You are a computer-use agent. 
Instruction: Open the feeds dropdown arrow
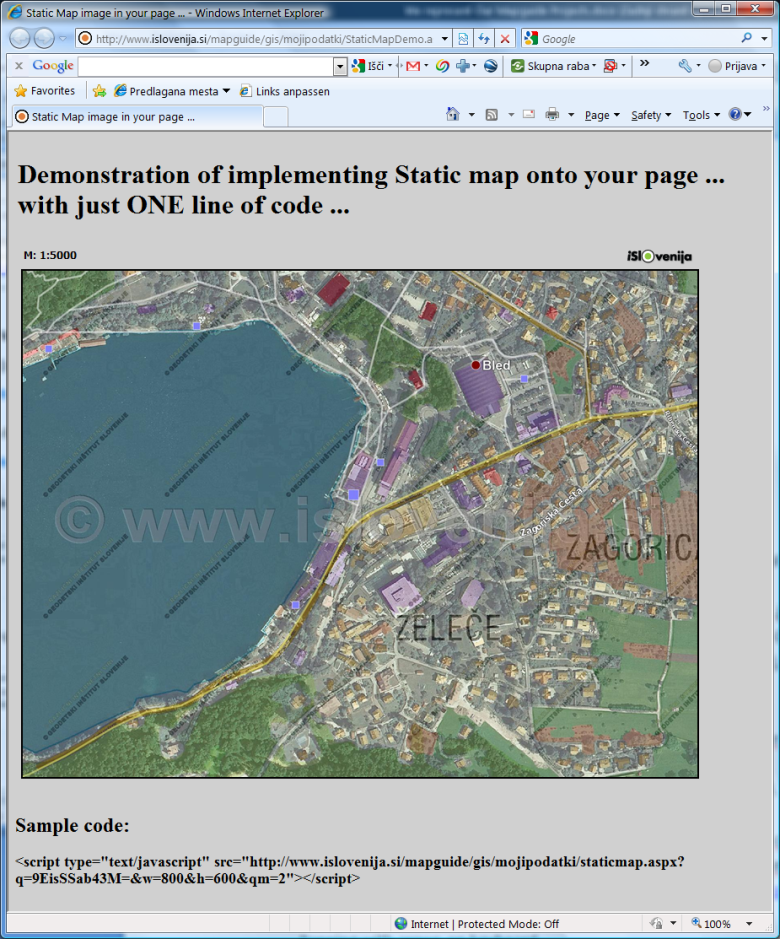(511, 114)
